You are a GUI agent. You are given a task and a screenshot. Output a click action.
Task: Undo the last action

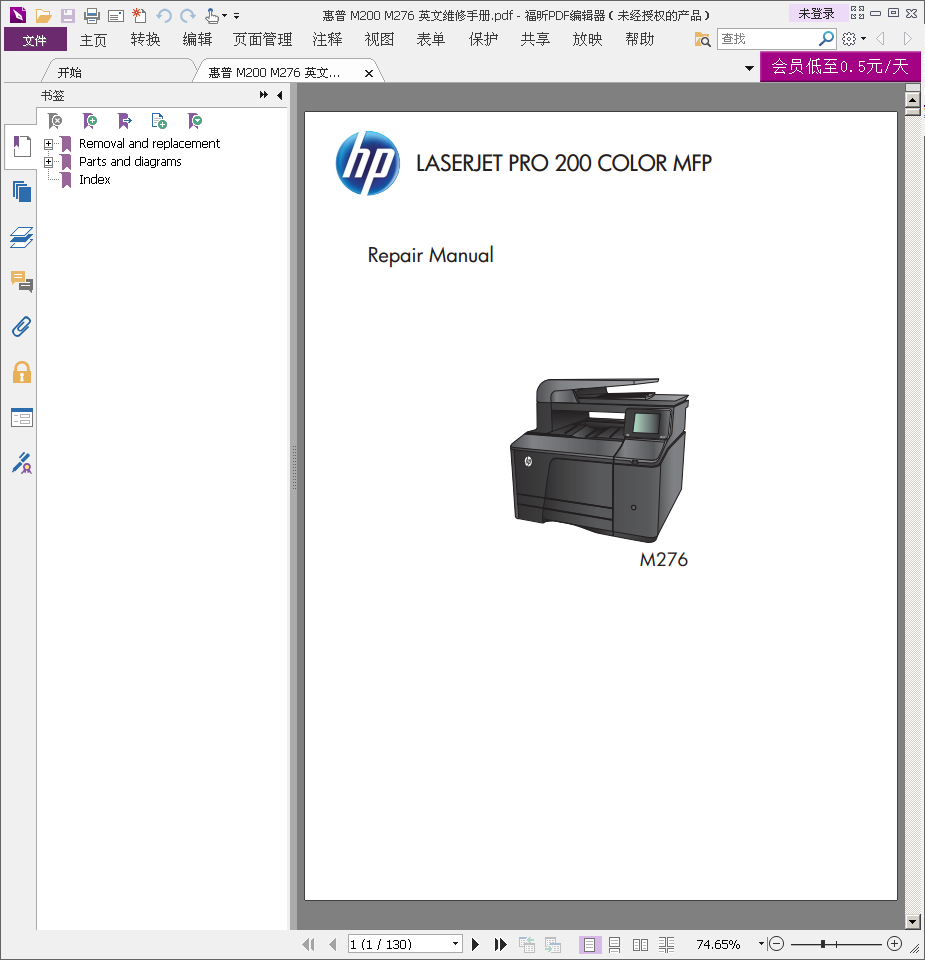pos(164,15)
